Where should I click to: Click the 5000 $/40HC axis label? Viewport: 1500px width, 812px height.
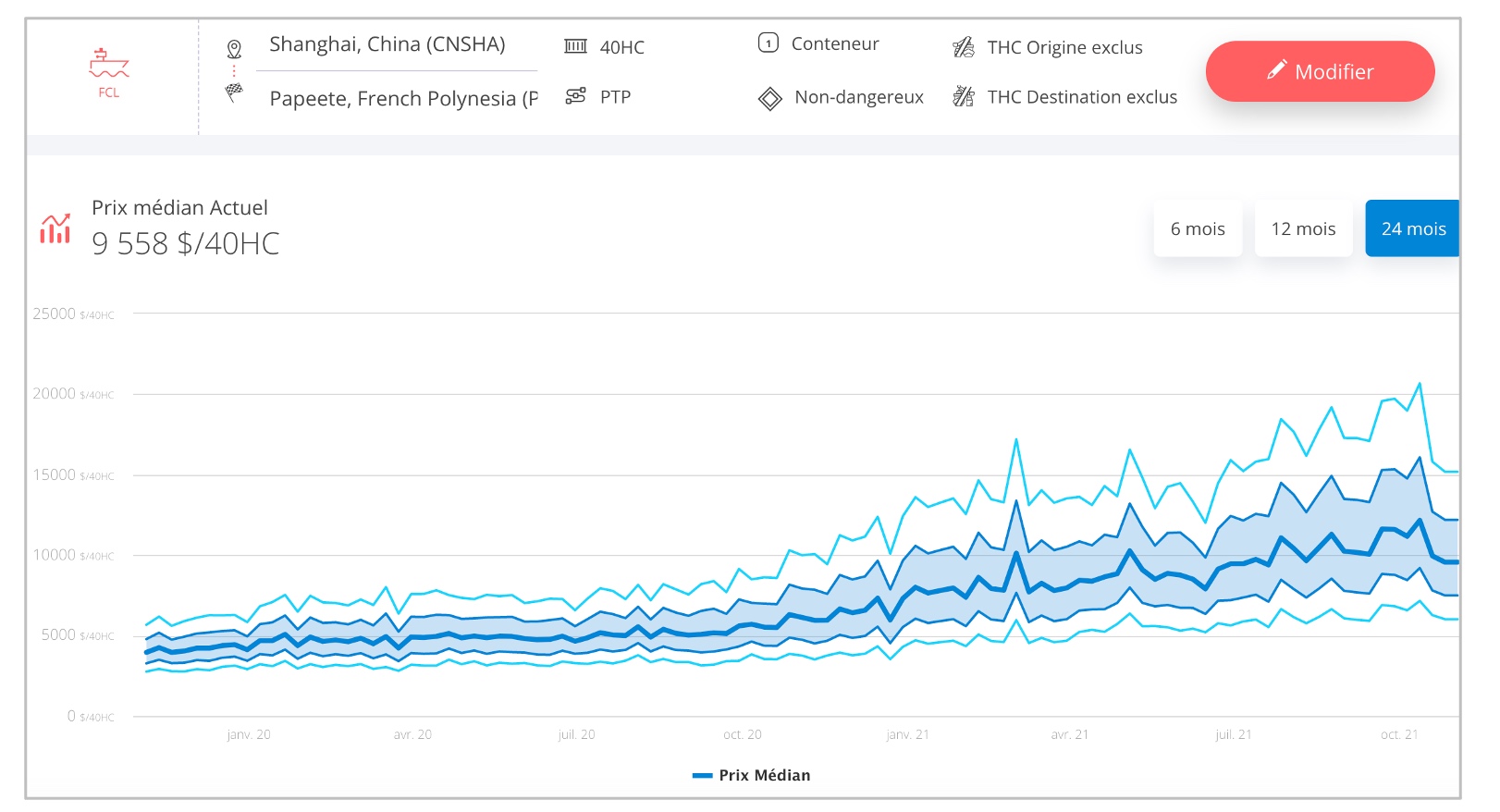click(x=78, y=635)
